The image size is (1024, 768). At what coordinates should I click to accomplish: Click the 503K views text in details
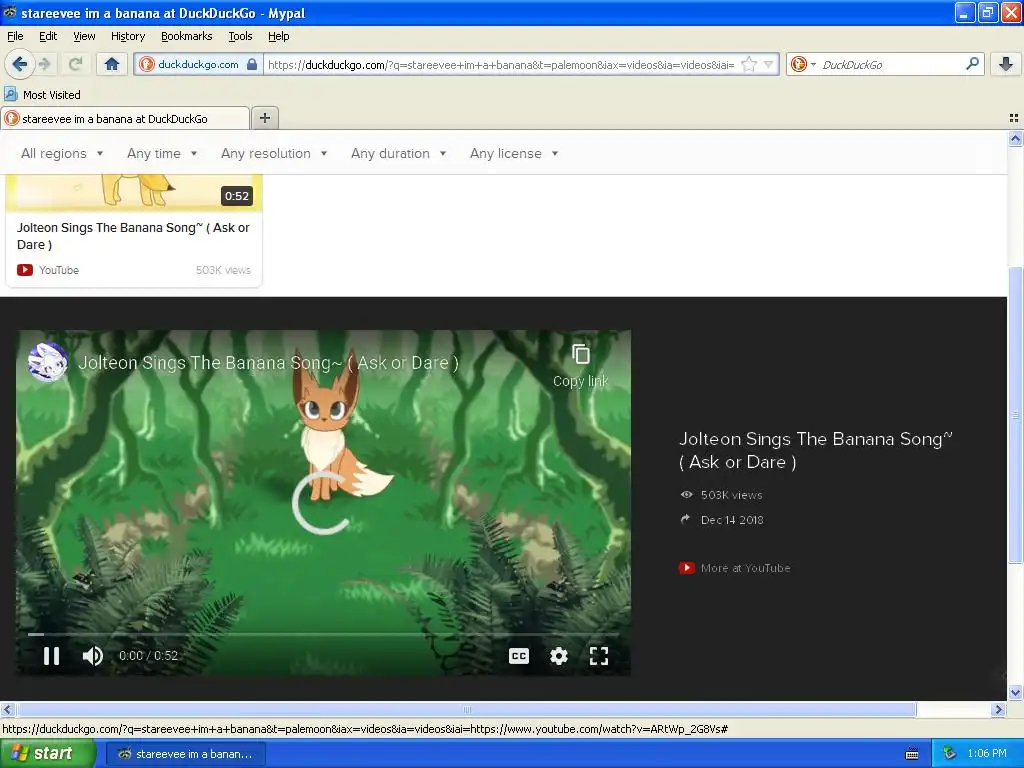coord(731,495)
